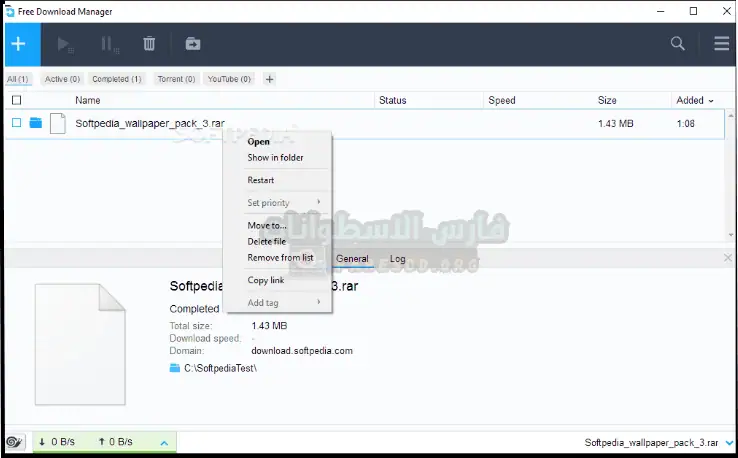Click the pause download icon

click(107, 44)
